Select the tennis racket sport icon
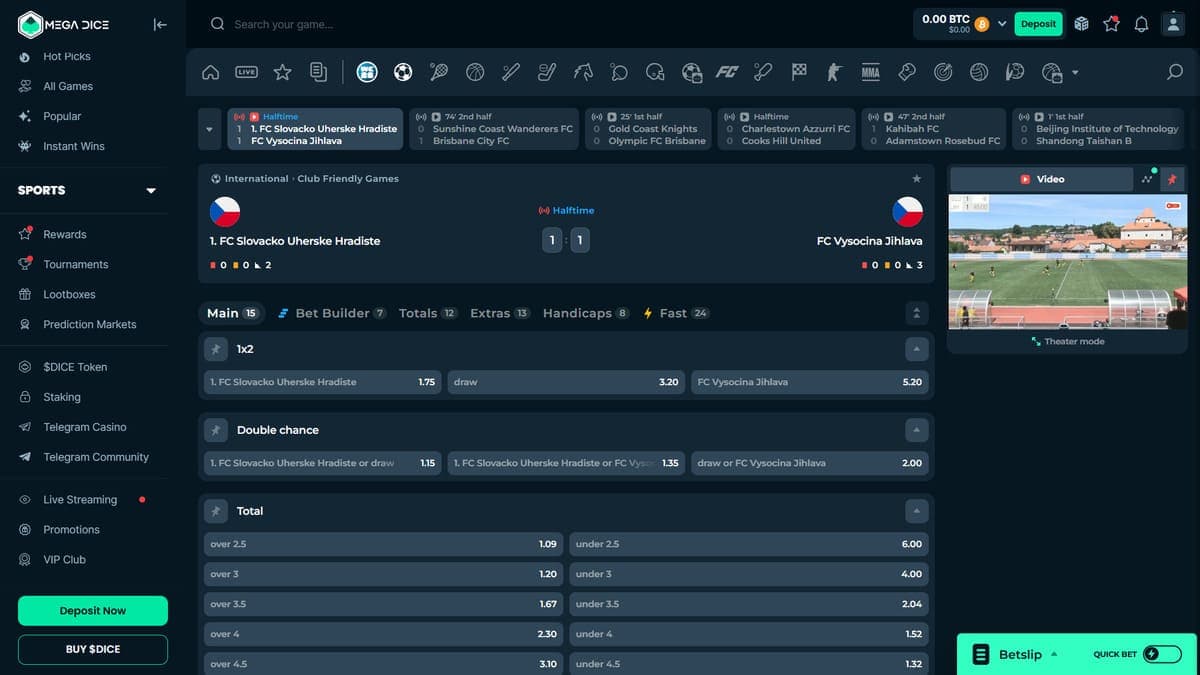Viewport: 1200px width, 675px height. coord(439,72)
